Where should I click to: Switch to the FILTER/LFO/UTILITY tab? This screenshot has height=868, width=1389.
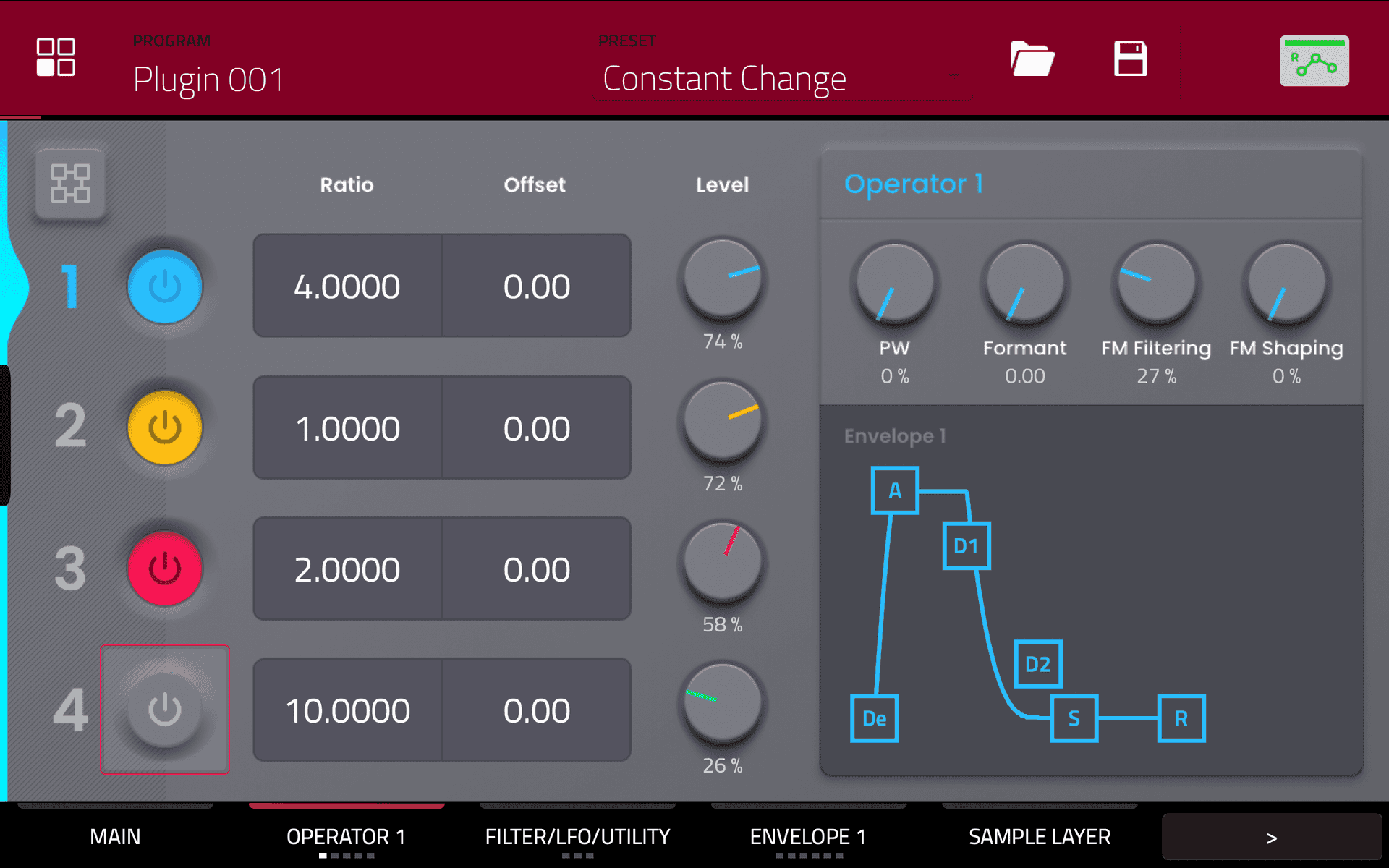577,837
